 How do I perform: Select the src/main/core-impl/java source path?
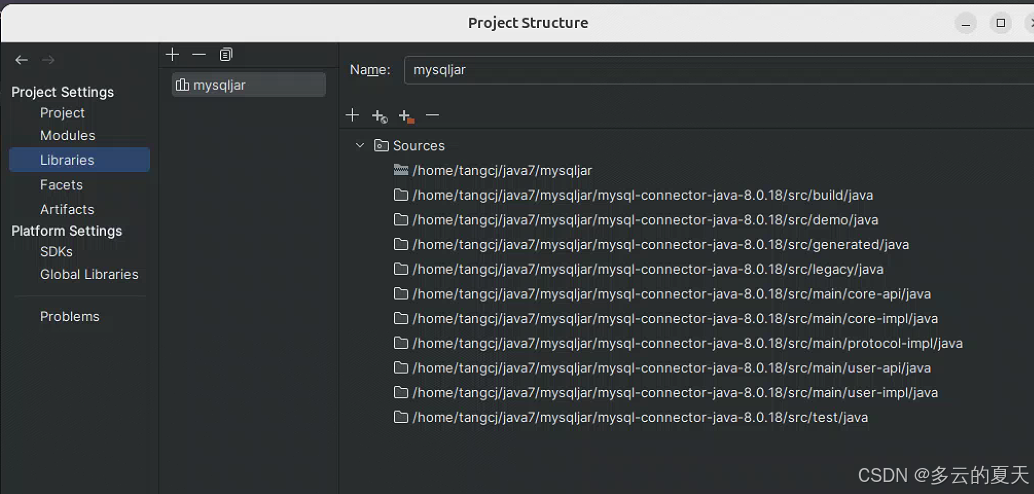click(x=675, y=319)
